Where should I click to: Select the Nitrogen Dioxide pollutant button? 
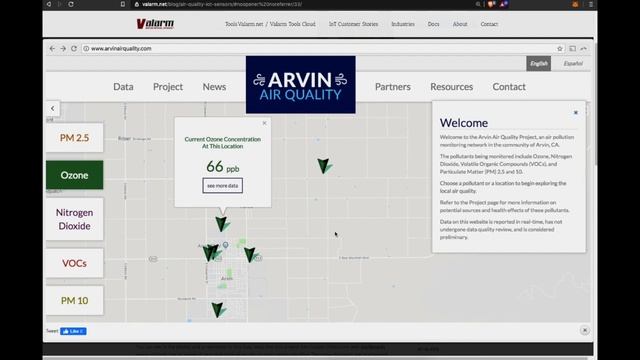click(x=74, y=219)
